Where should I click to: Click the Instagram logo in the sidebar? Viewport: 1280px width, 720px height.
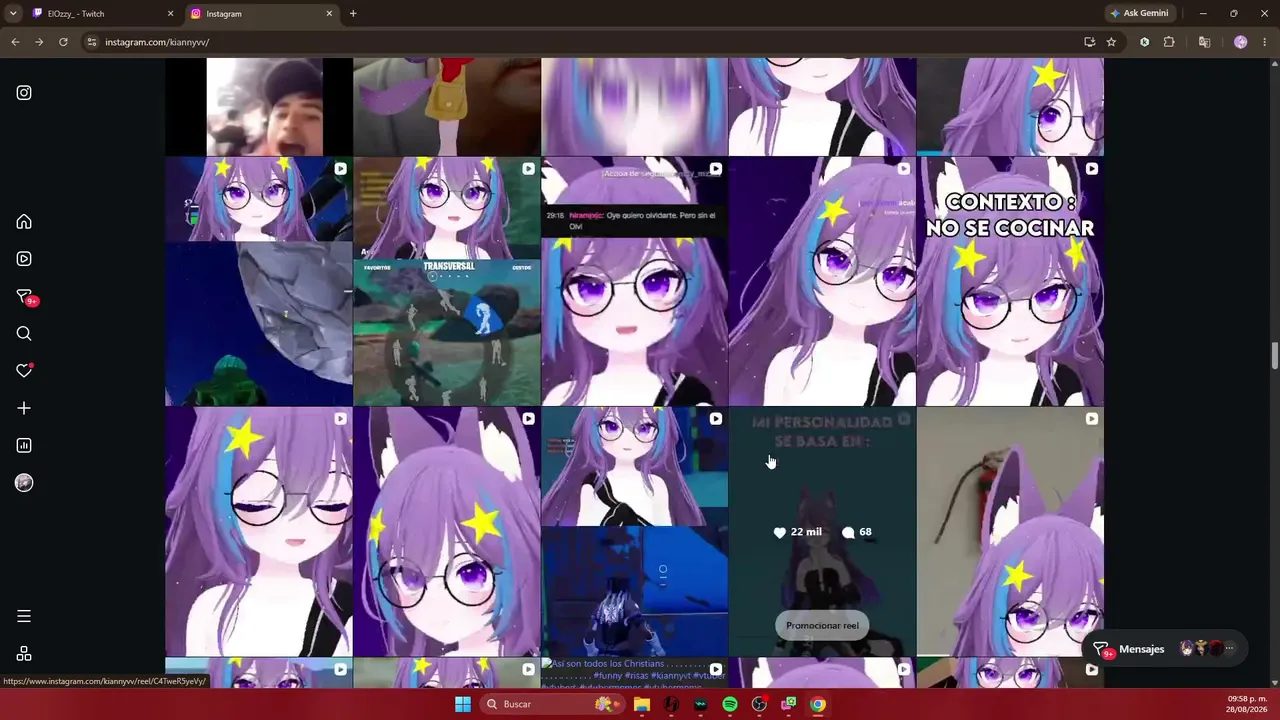[x=24, y=93]
